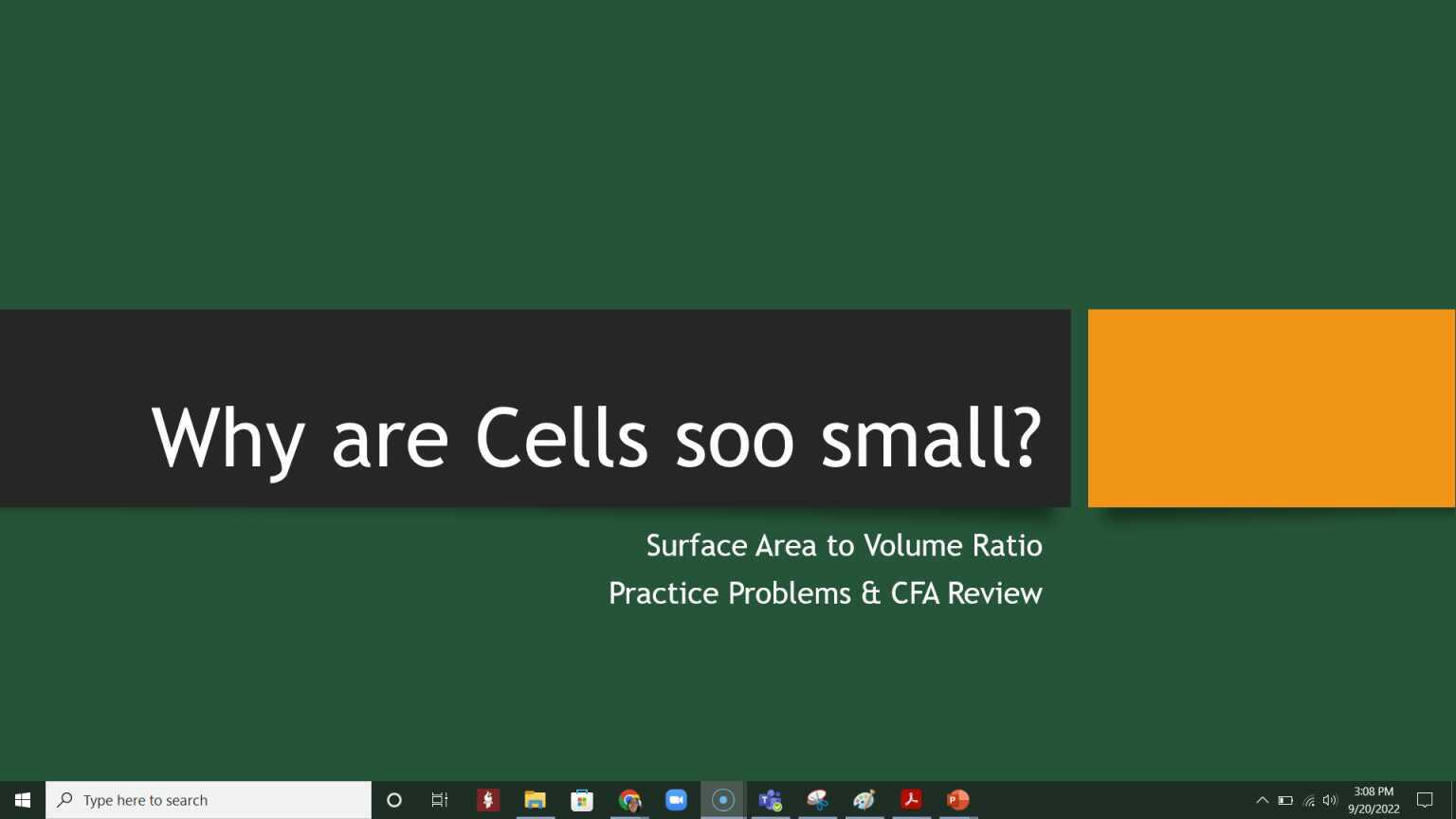Open Cortana on the taskbar
1456x819 pixels.
pyautogui.click(x=393, y=799)
